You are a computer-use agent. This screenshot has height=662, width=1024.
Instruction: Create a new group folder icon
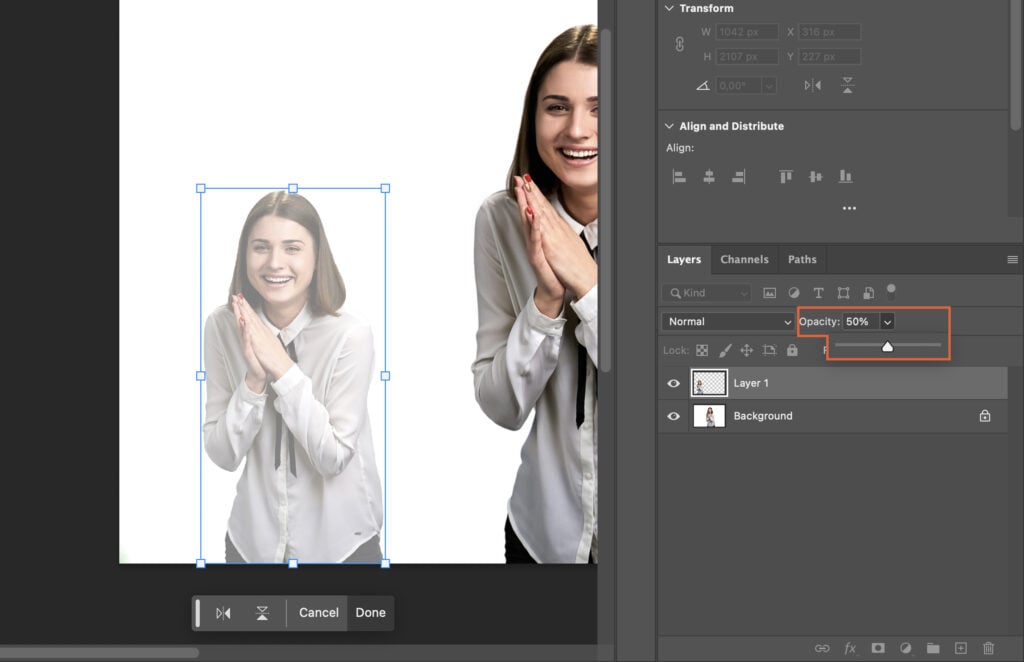(x=934, y=648)
